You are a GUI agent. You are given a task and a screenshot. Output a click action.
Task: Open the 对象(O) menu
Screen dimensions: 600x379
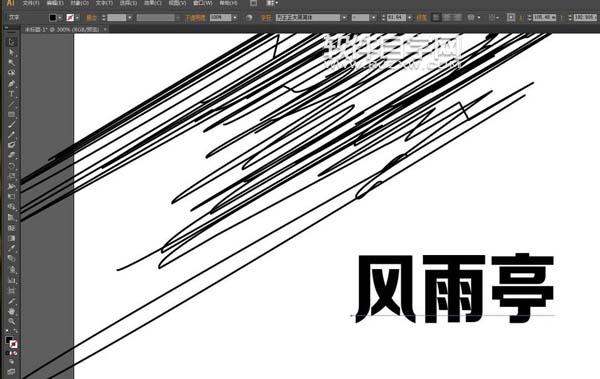[80, 3]
